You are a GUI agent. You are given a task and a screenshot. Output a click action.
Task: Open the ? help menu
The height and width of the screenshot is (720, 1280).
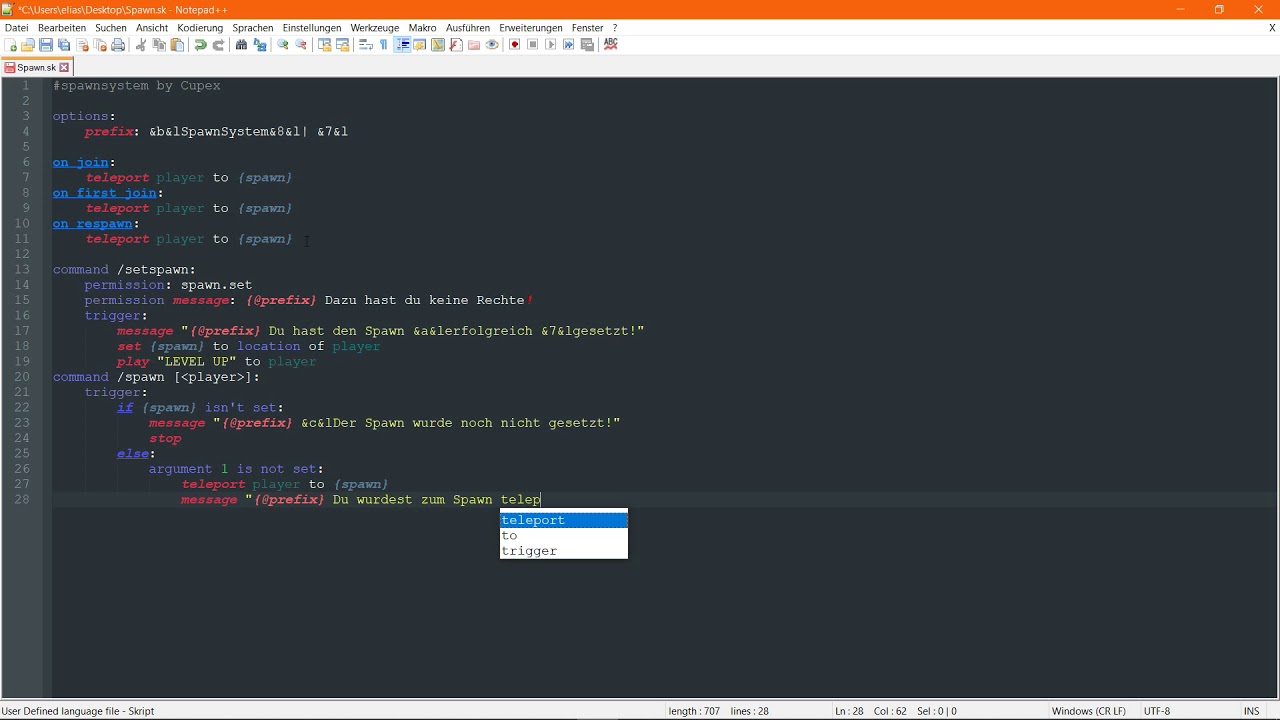[615, 28]
